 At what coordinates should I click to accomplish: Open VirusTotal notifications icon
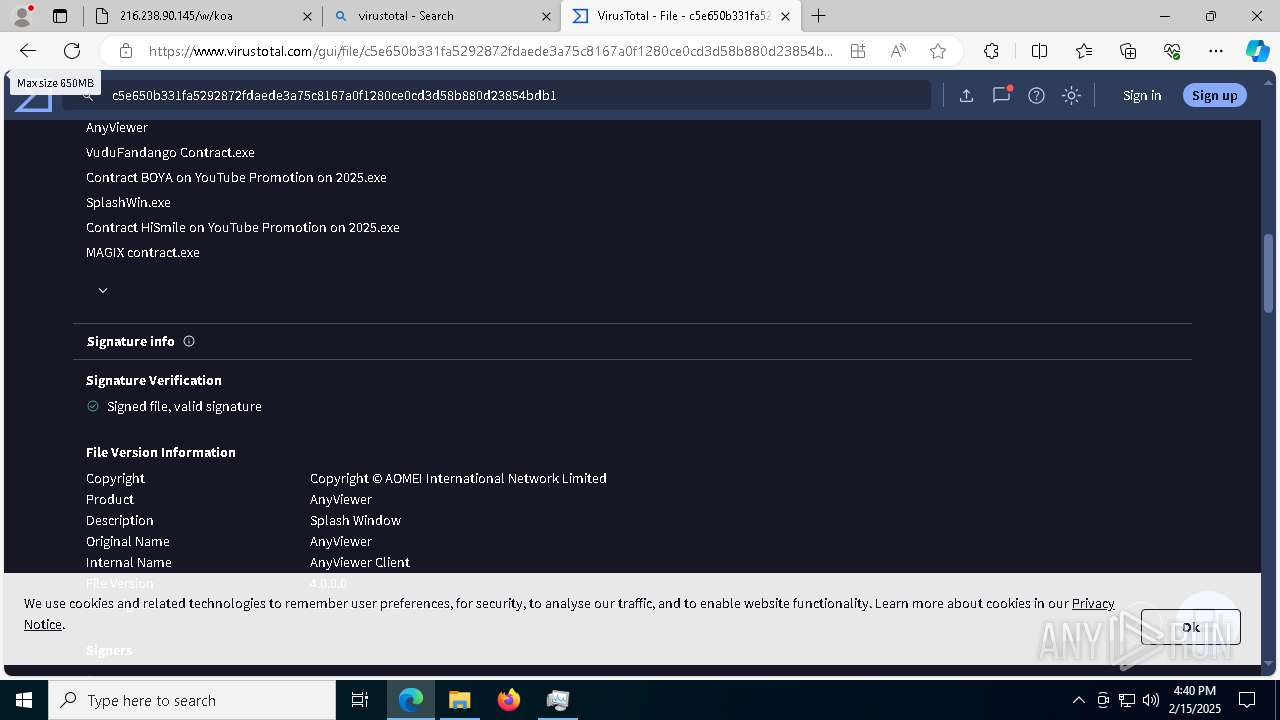tap(1001, 95)
